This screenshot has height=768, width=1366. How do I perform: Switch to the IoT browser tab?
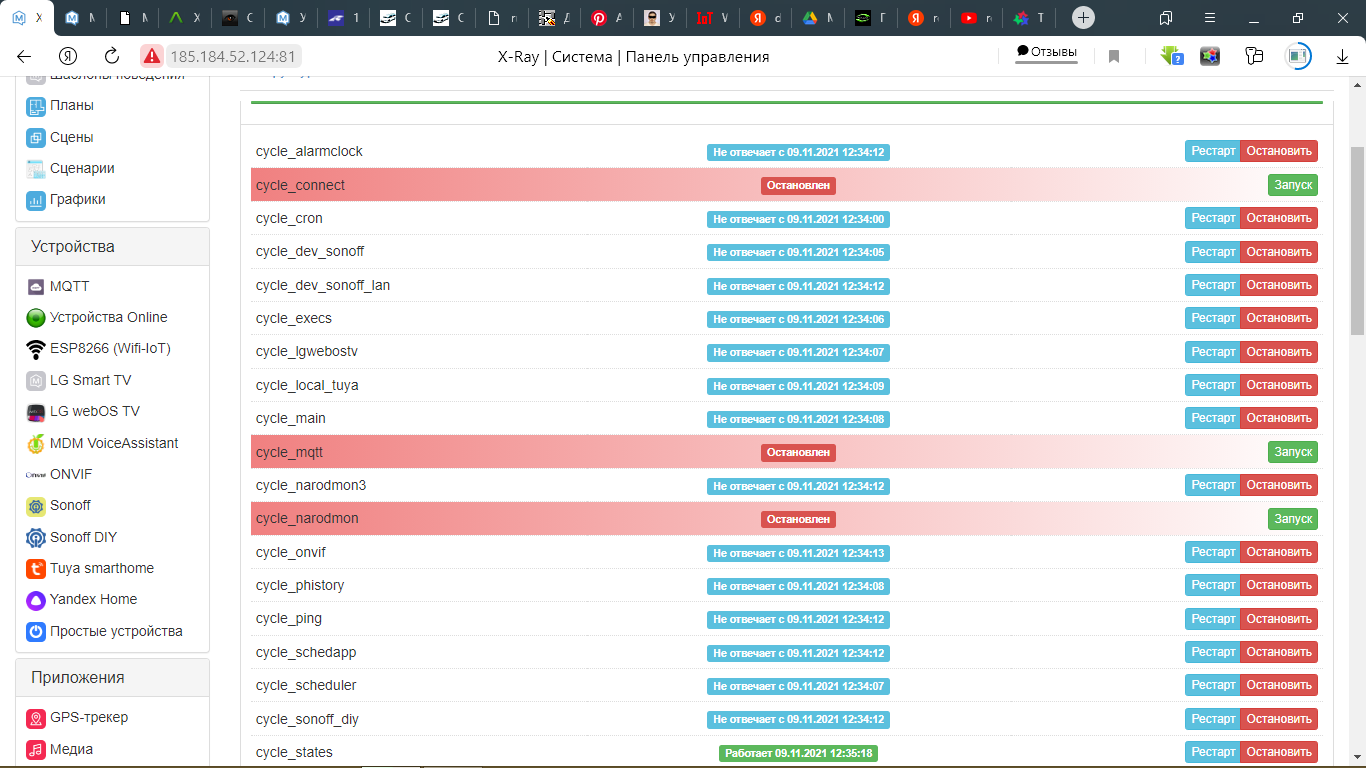pos(713,18)
